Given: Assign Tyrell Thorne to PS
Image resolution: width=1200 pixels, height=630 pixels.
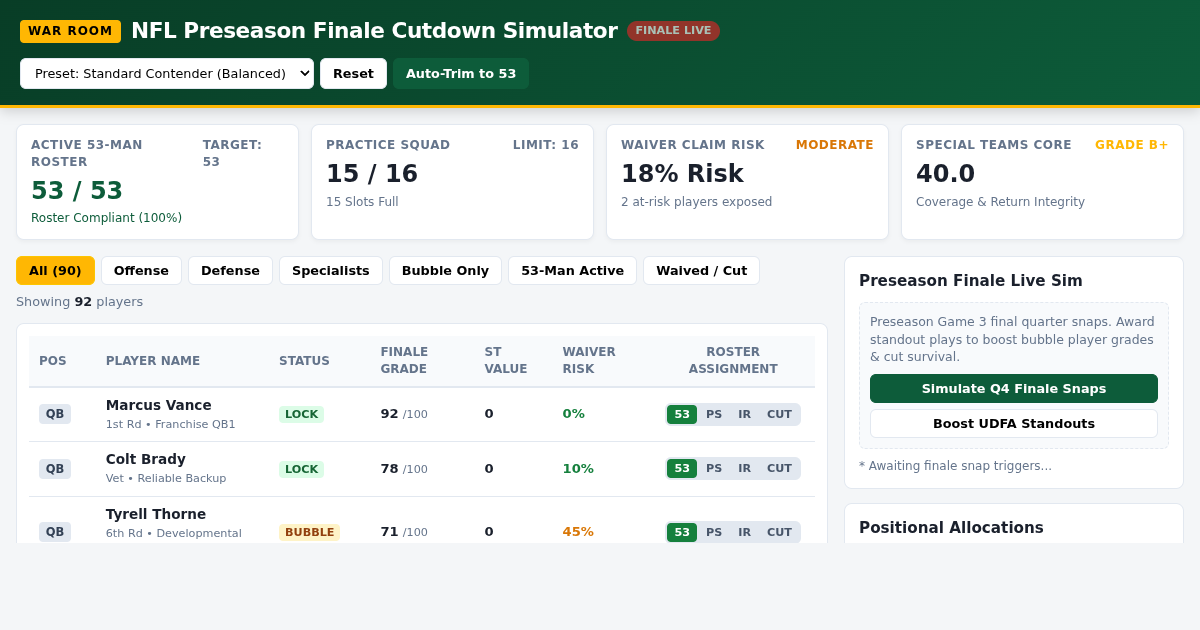Looking at the screenshot, I should [x=714, y=532].
